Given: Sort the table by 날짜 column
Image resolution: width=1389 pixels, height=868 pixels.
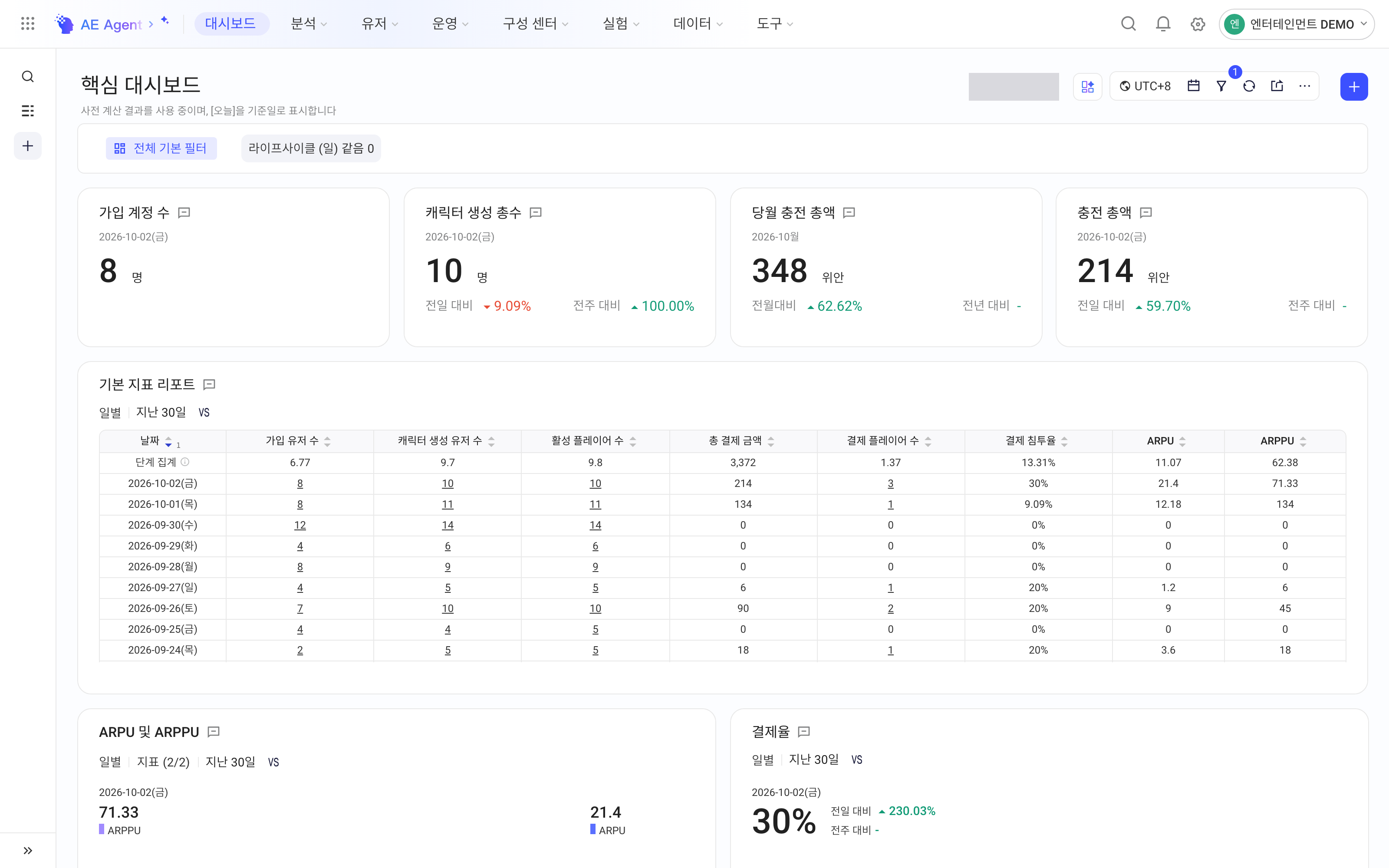Looking at the screenshot, I should click(x=168, y=441).
